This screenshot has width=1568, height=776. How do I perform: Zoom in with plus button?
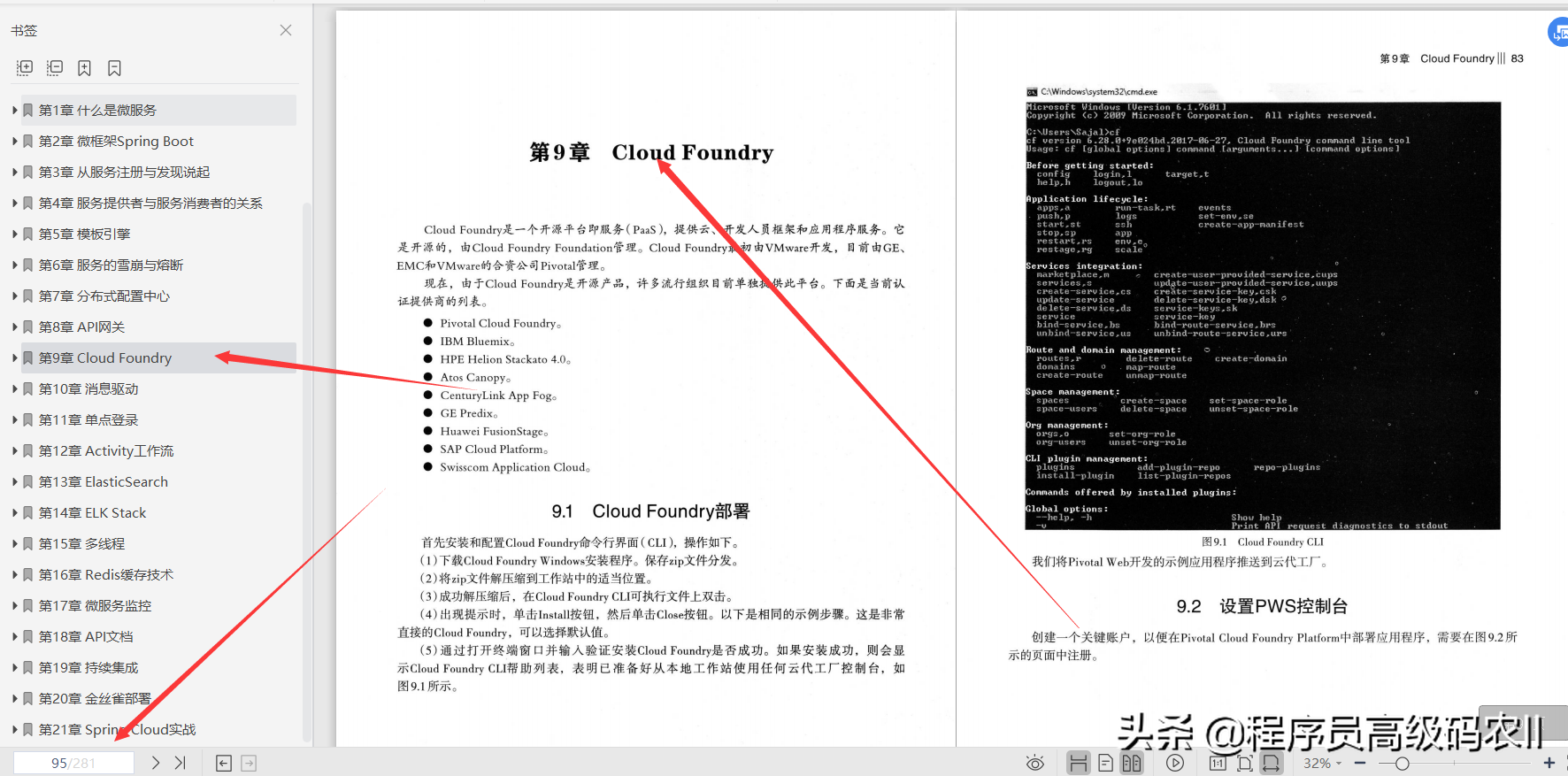pos(1549,763)
